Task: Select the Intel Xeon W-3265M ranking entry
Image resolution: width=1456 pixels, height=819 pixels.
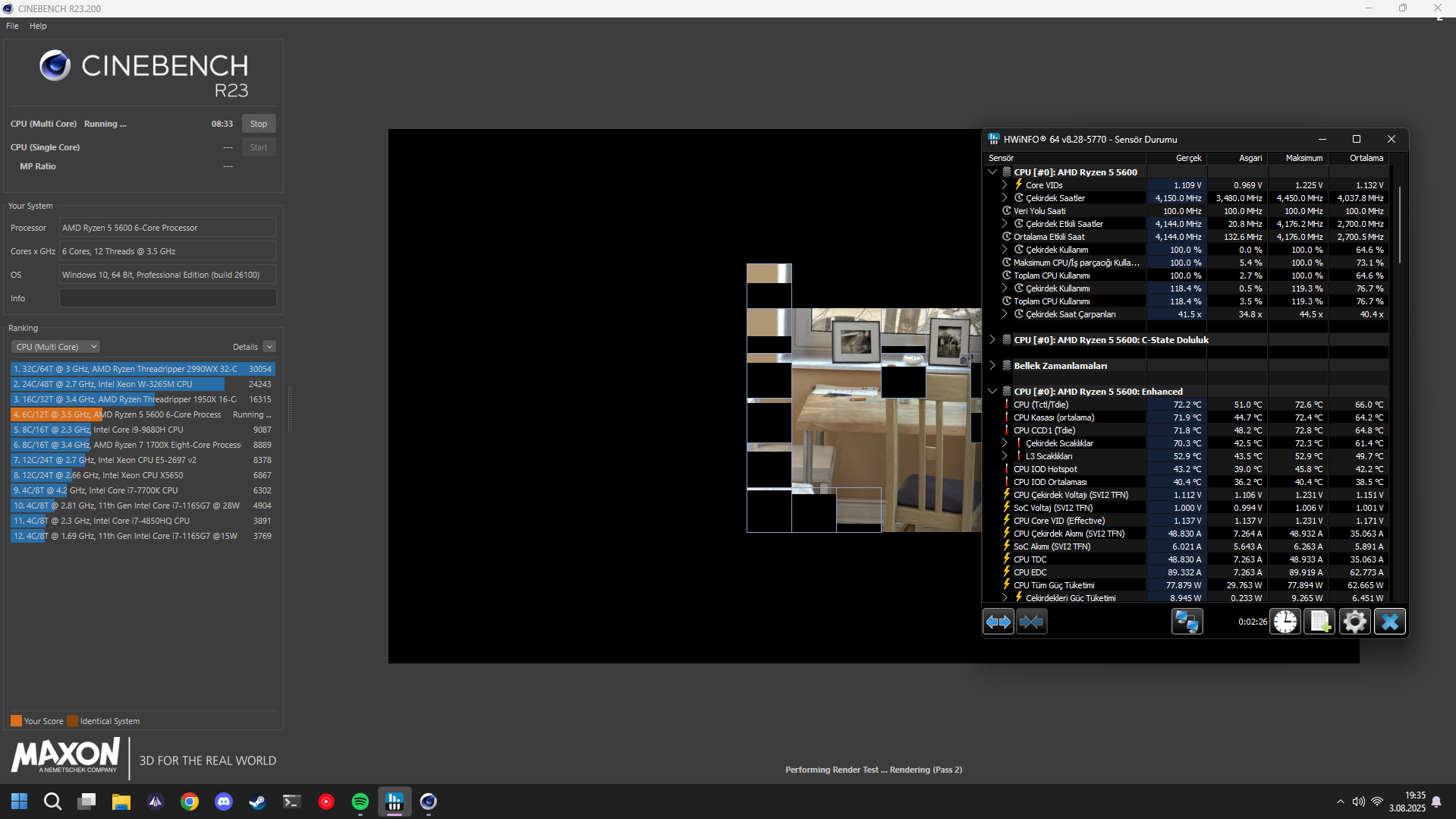Action: pyautogui.click(x=143, y=384)
